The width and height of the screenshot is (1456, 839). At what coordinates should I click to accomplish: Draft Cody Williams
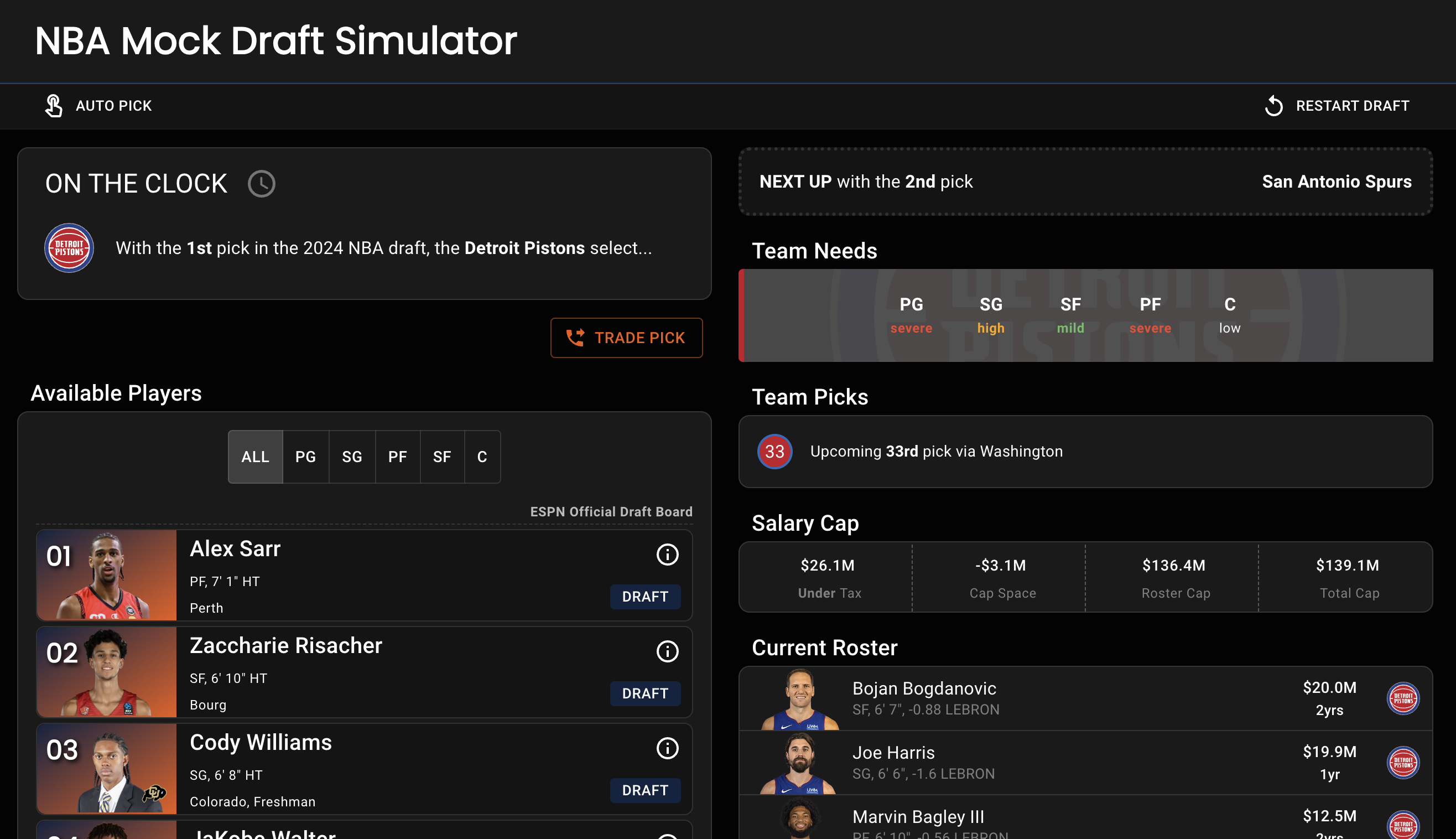coord(644,790)
